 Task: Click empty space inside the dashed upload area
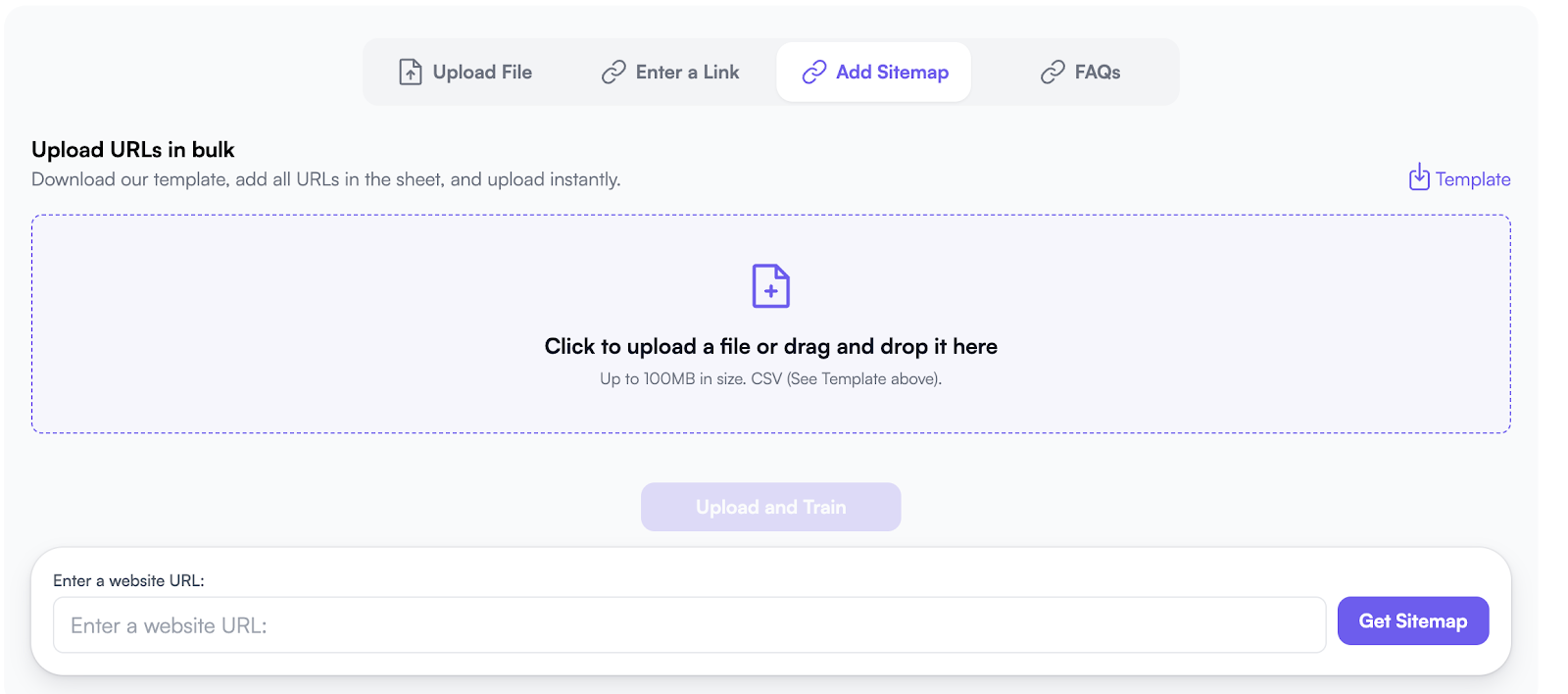[294, 323]
